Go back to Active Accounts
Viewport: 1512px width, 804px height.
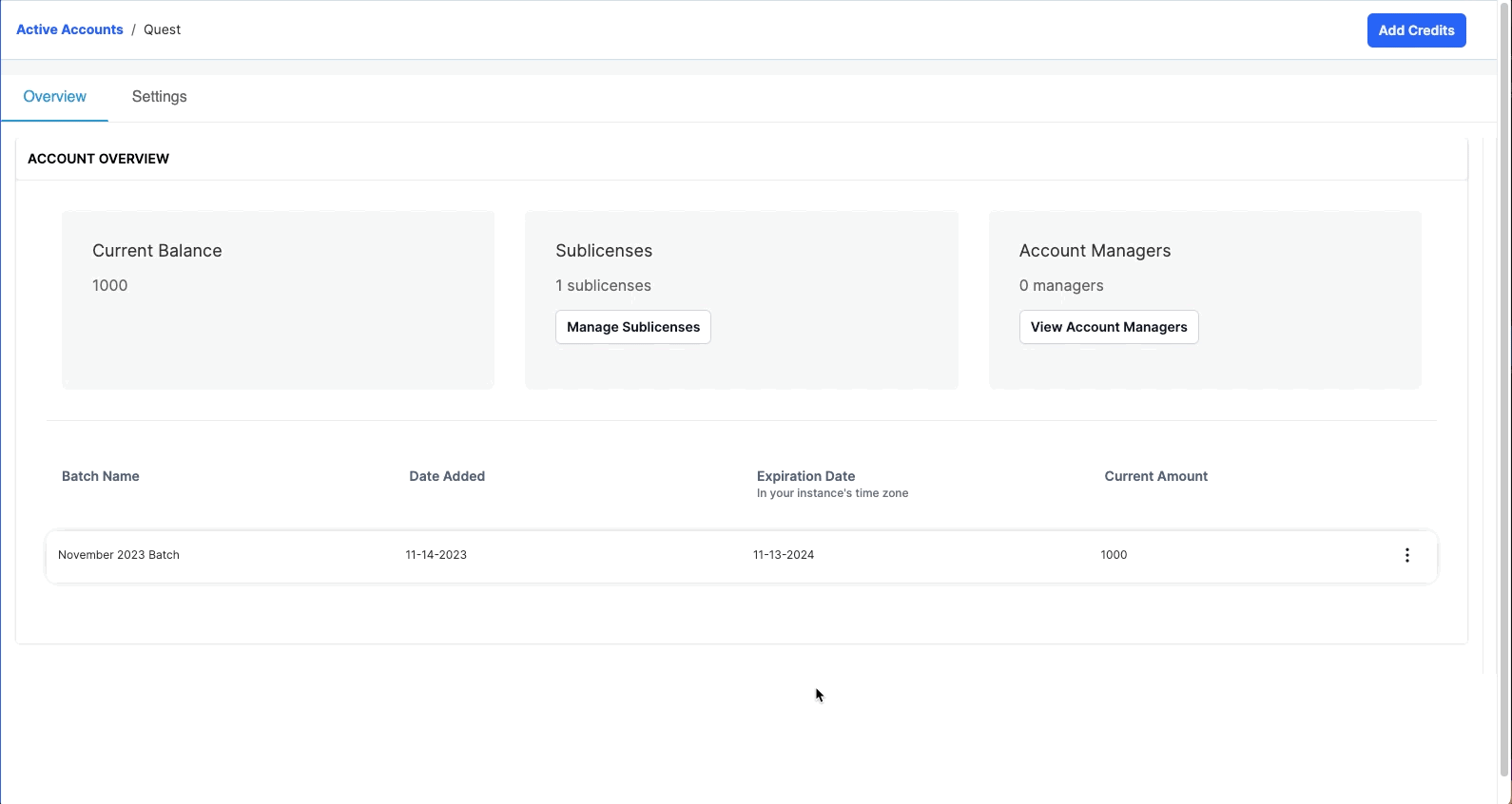click(x=69, y=29)
